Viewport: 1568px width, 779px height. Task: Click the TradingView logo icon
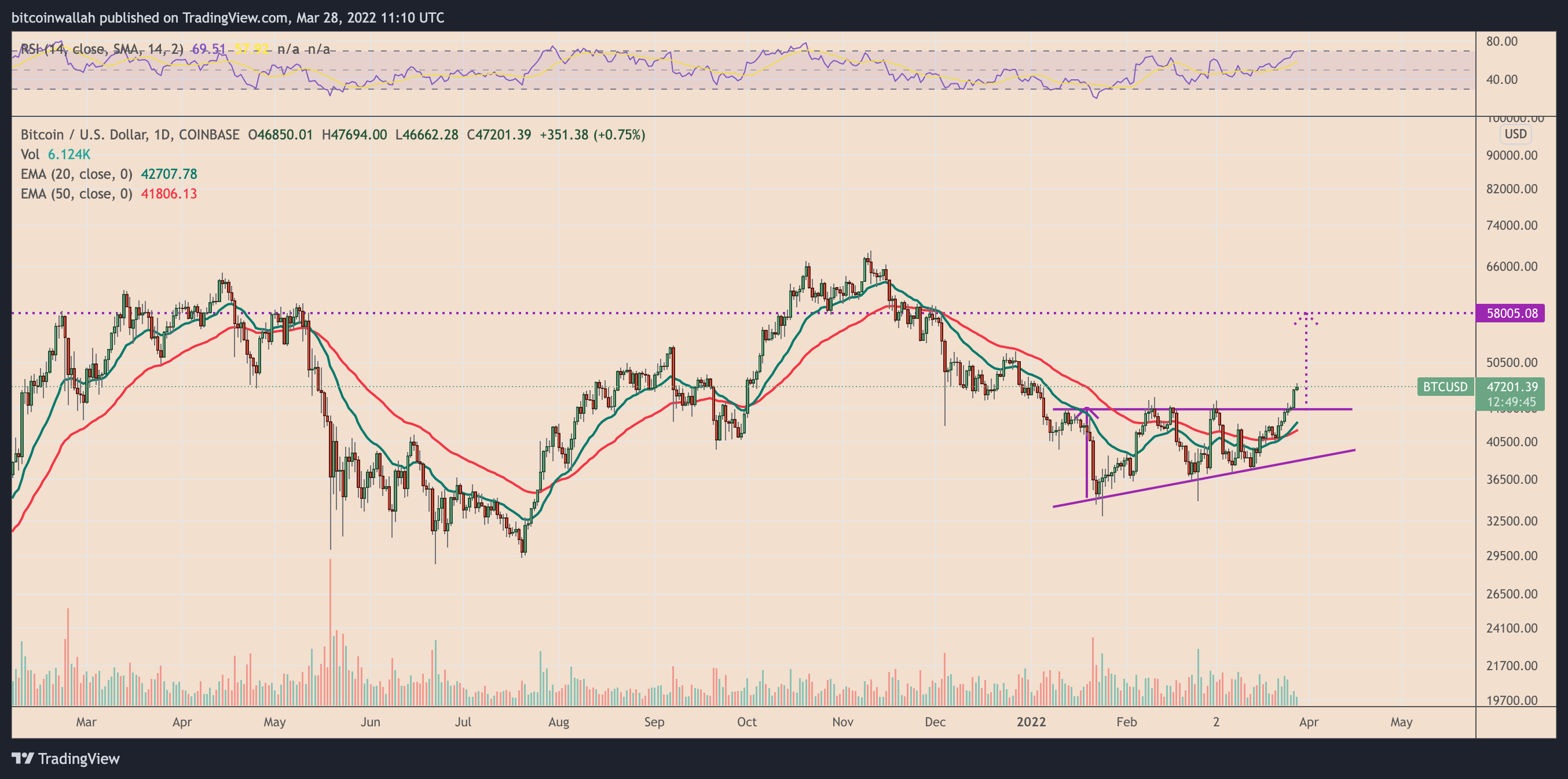[x=23, y=758]
